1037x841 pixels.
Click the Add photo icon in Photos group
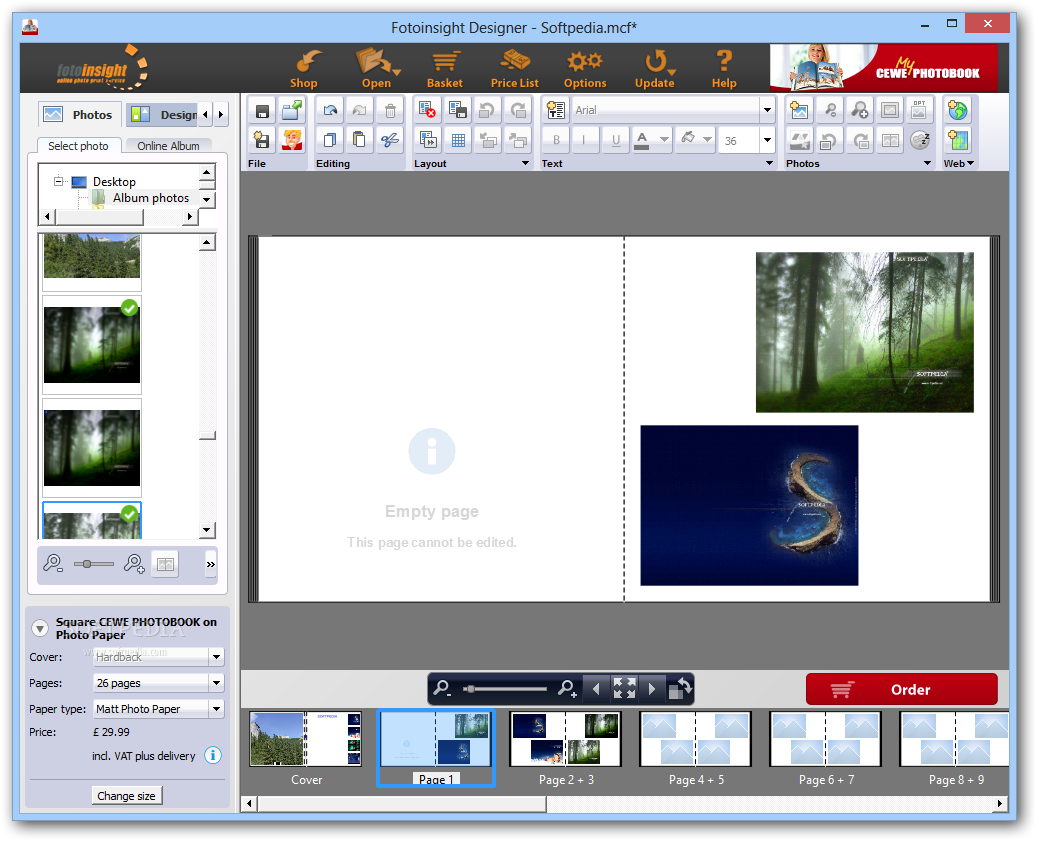799,110
